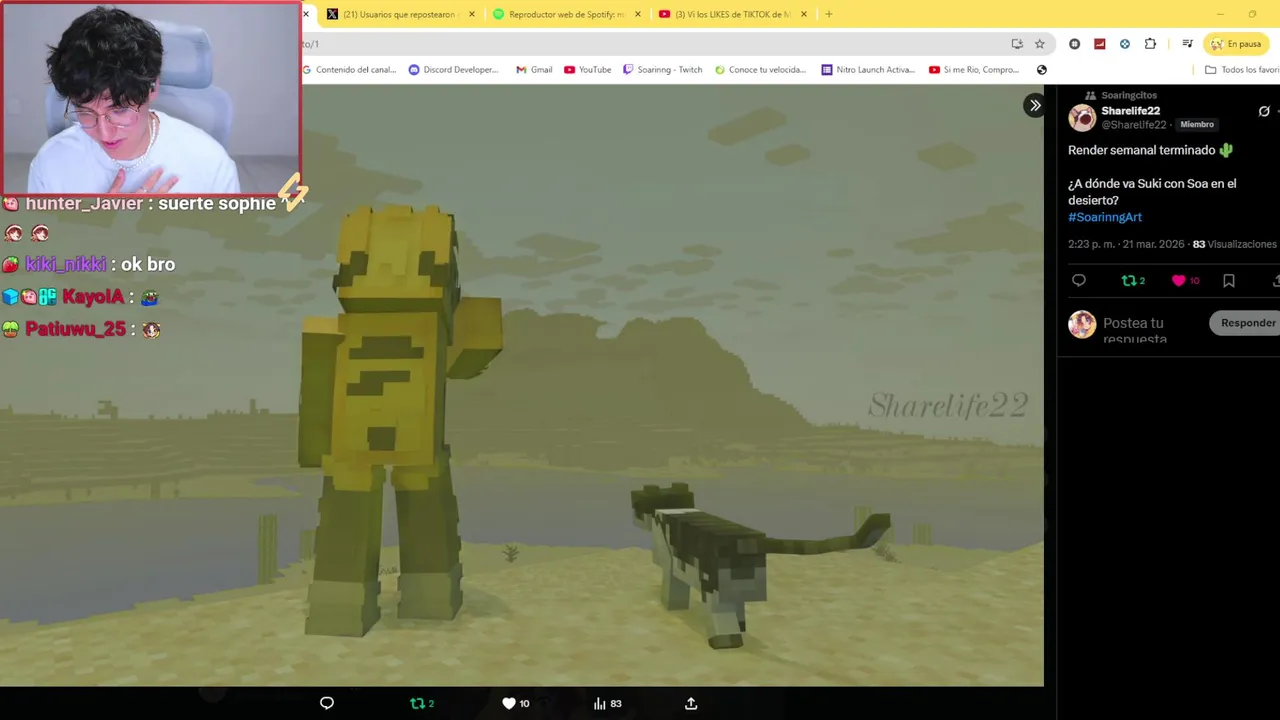Open a new browser tab
The image size is (1280, 720).
828,14
